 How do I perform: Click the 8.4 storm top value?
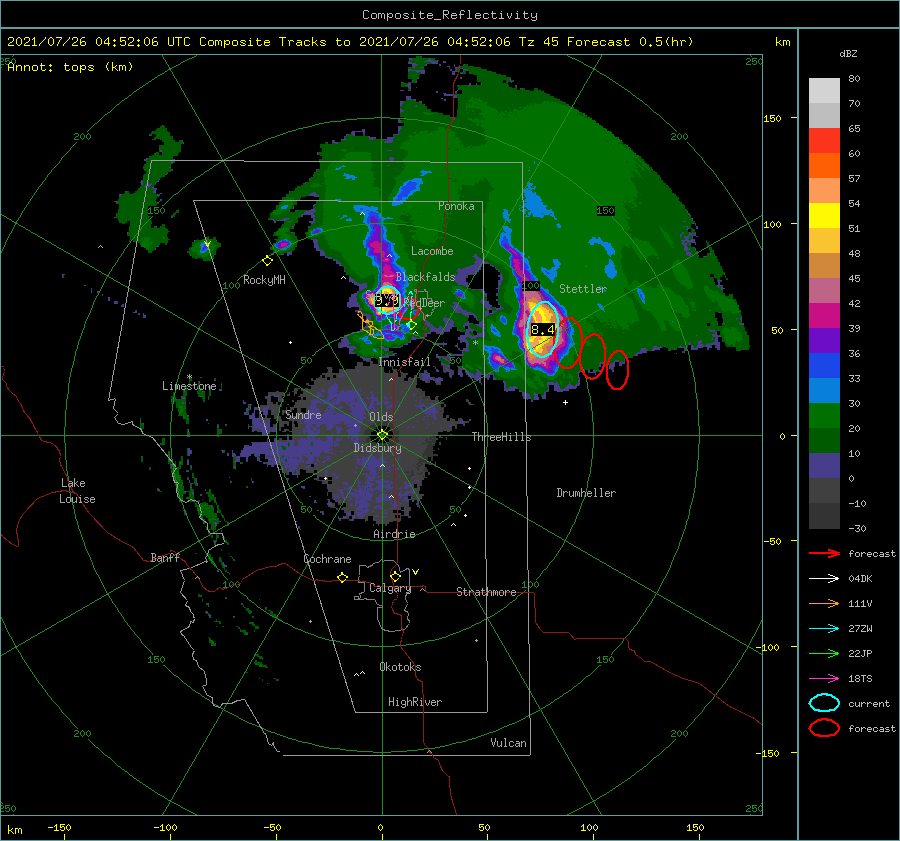[542, 329]
